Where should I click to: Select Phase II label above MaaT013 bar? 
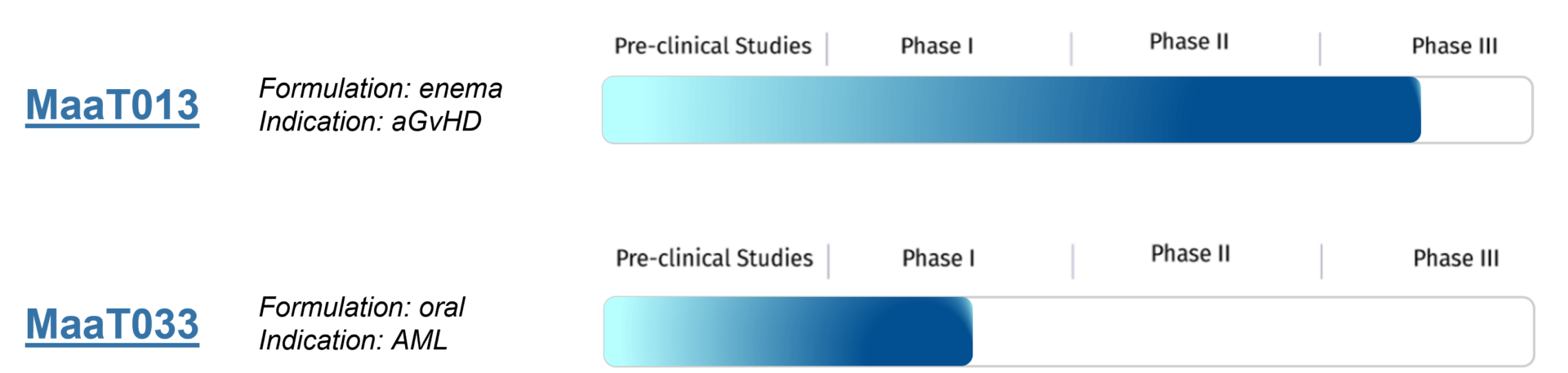point(1189,42)
